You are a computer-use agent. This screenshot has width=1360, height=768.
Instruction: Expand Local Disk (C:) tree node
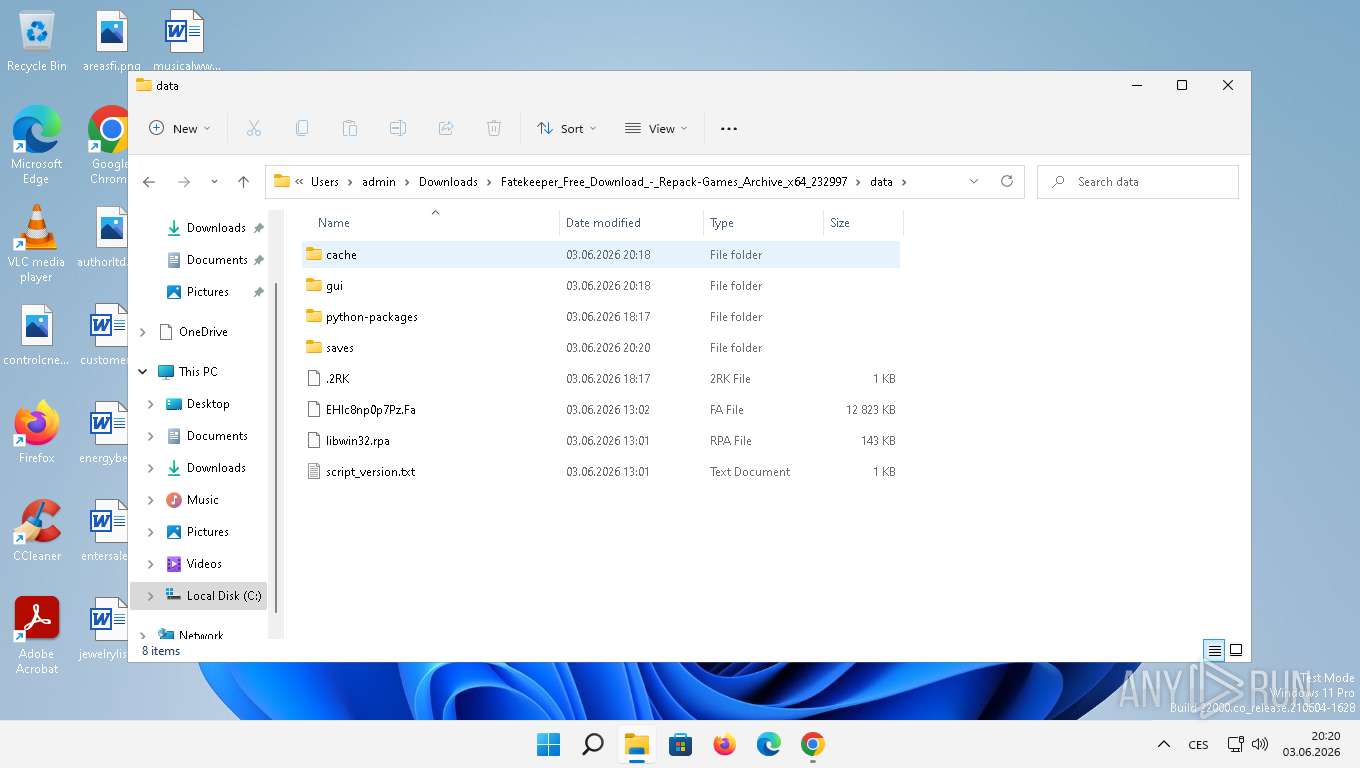click(x=151, y=596)
